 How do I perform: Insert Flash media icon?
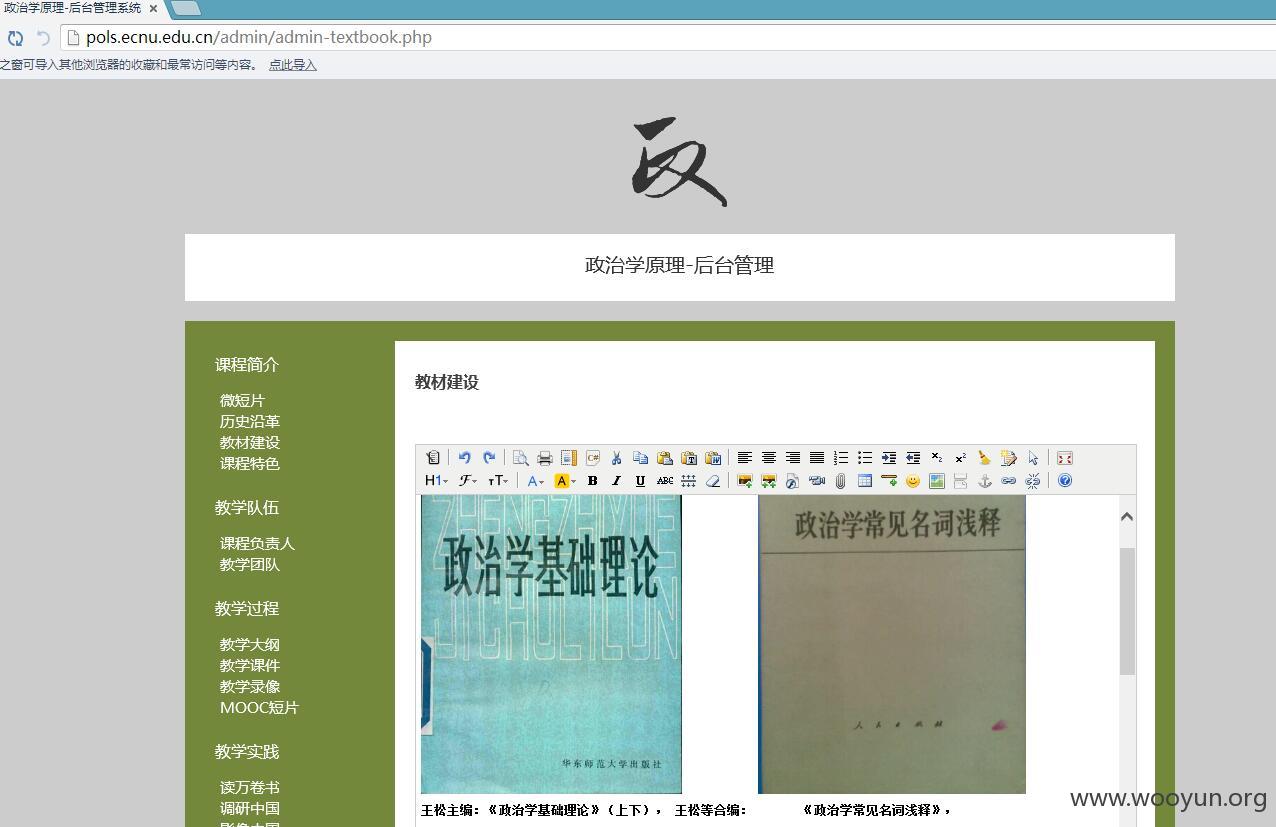click(792, 481)
